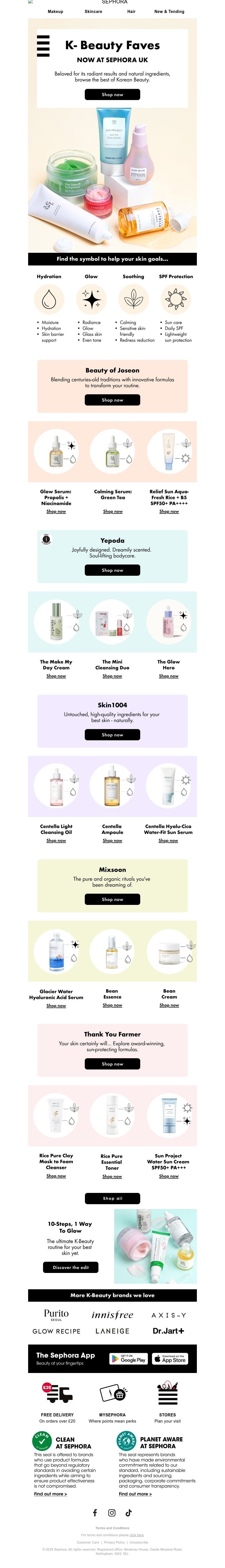Click the Shop all button
This screenshot has width=225, height=1568.
[112, 1198]
